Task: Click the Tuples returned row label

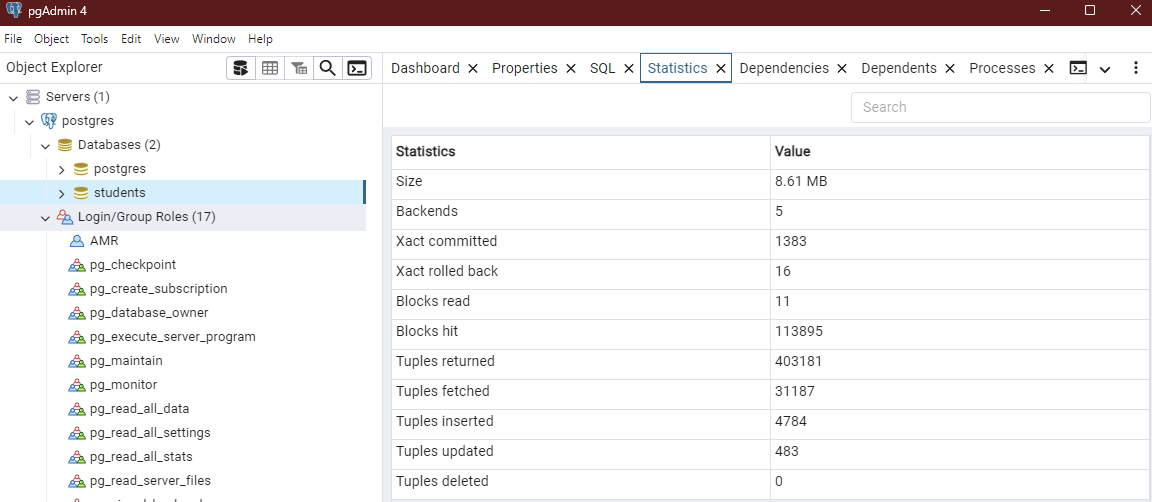Action: [445, 361]
